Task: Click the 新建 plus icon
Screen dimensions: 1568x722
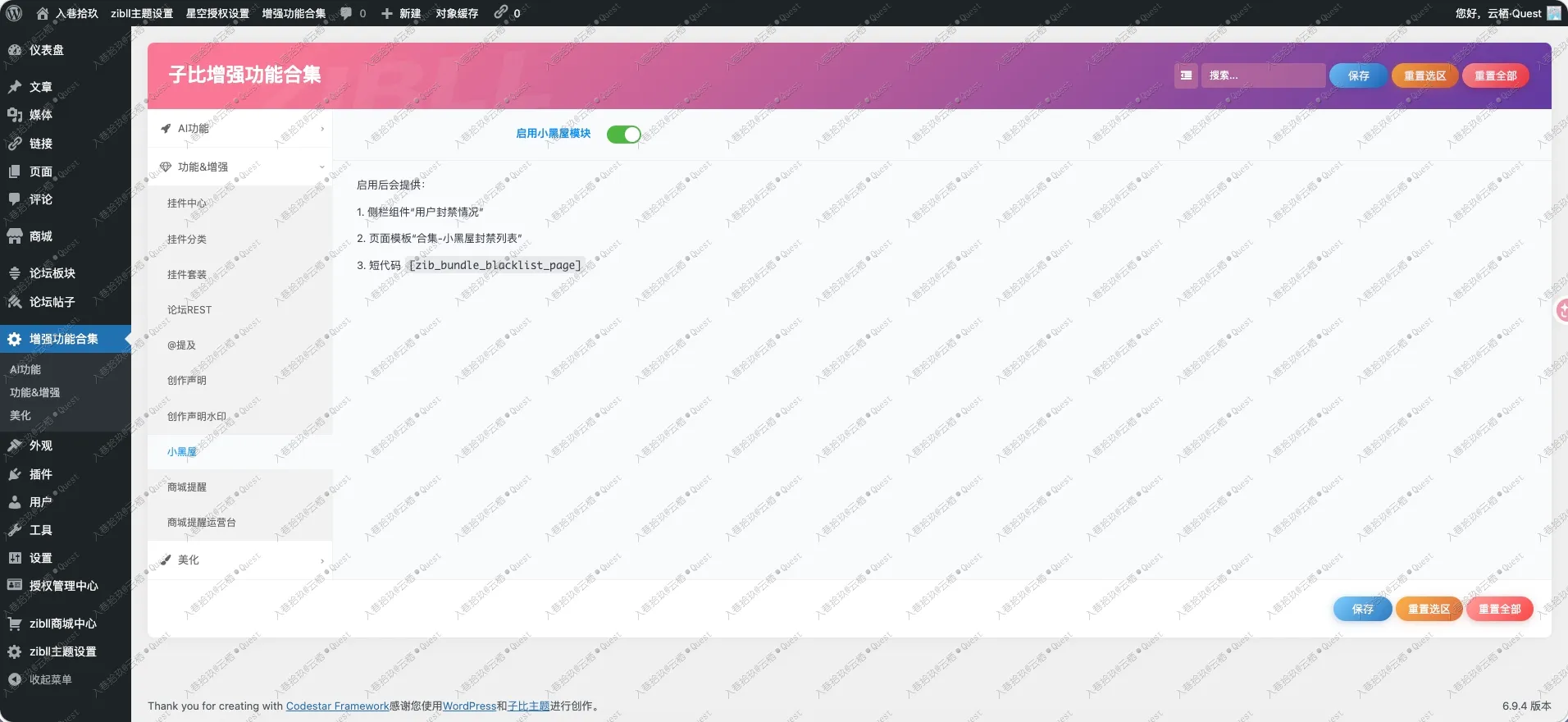Action: (387, 13)
